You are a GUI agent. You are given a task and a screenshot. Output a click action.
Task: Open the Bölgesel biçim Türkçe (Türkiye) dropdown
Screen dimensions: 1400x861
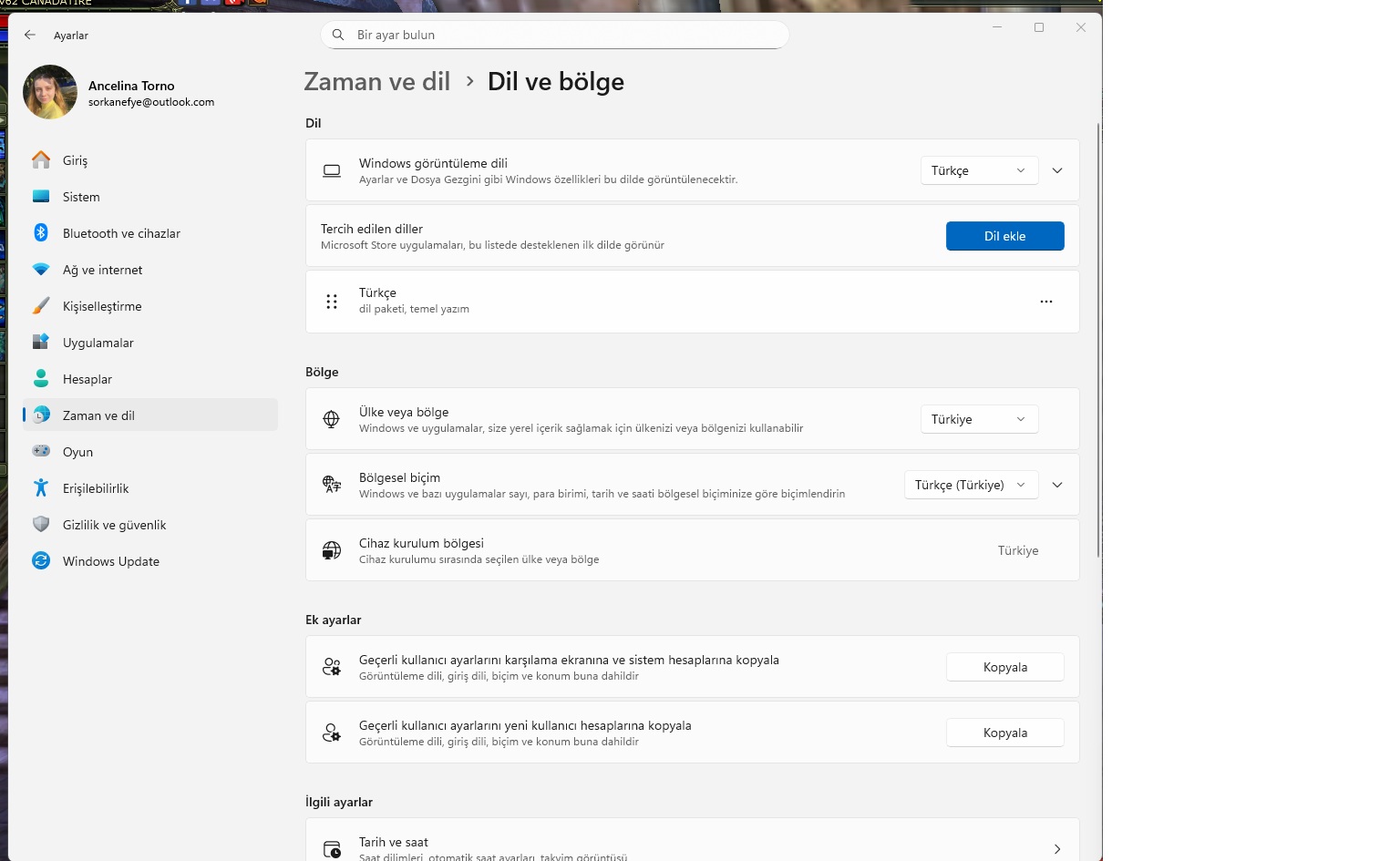pyautogui.click(x=971, y=485)
